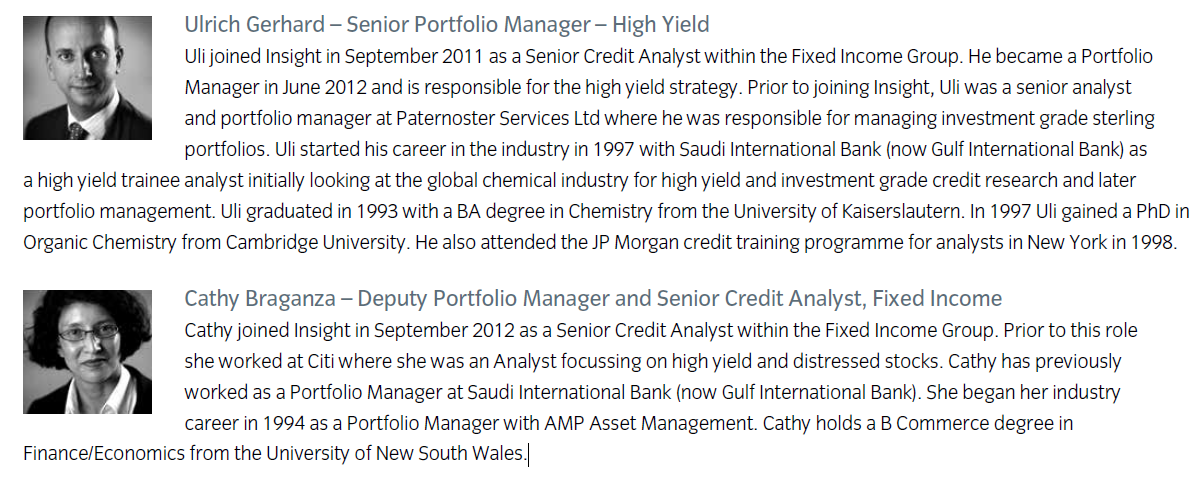Click the Cathy Braganza Deputy Portfolio Manager heading

[x=593, y=299]
